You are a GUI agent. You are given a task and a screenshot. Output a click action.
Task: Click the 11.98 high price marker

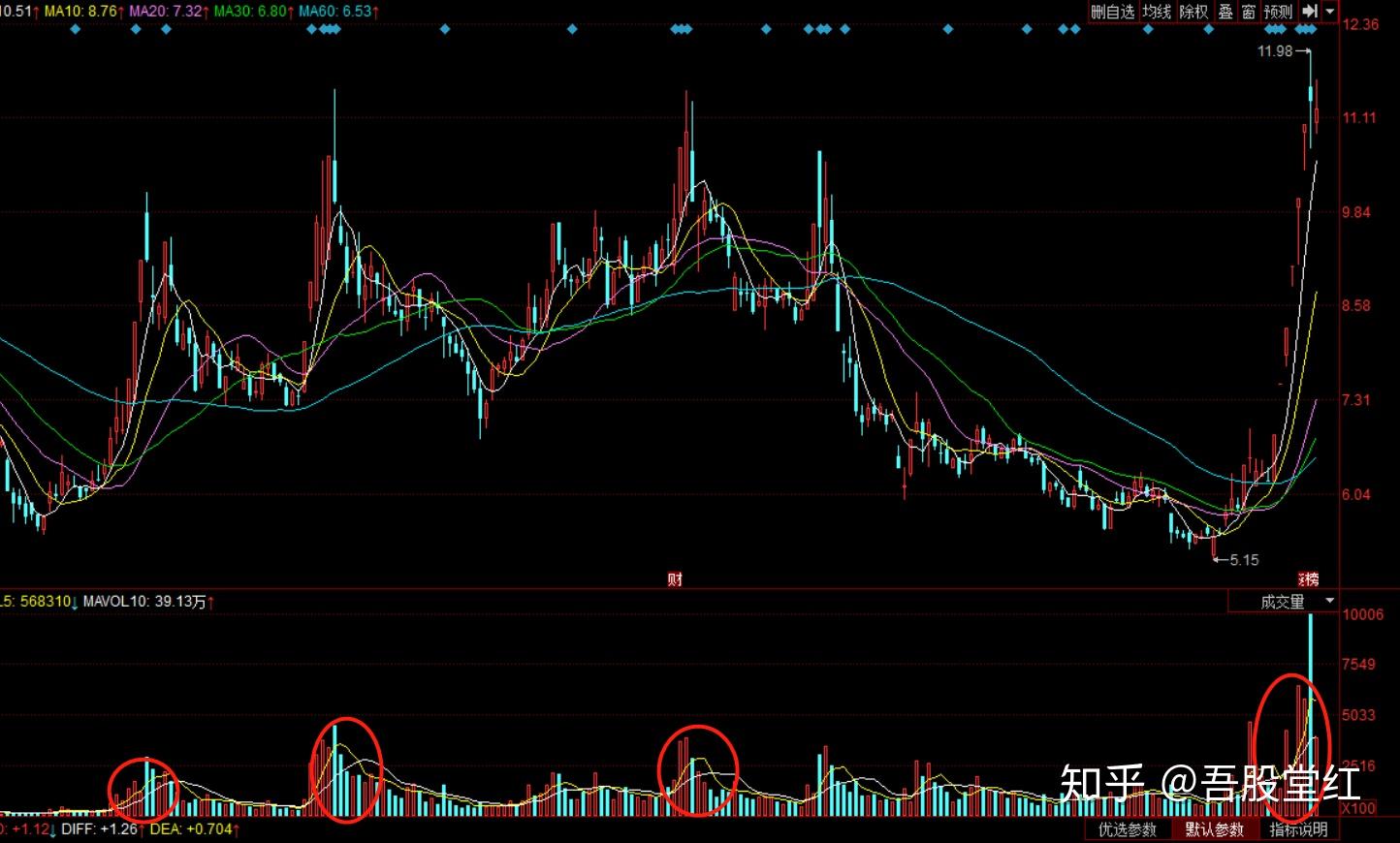point(1275,51)
